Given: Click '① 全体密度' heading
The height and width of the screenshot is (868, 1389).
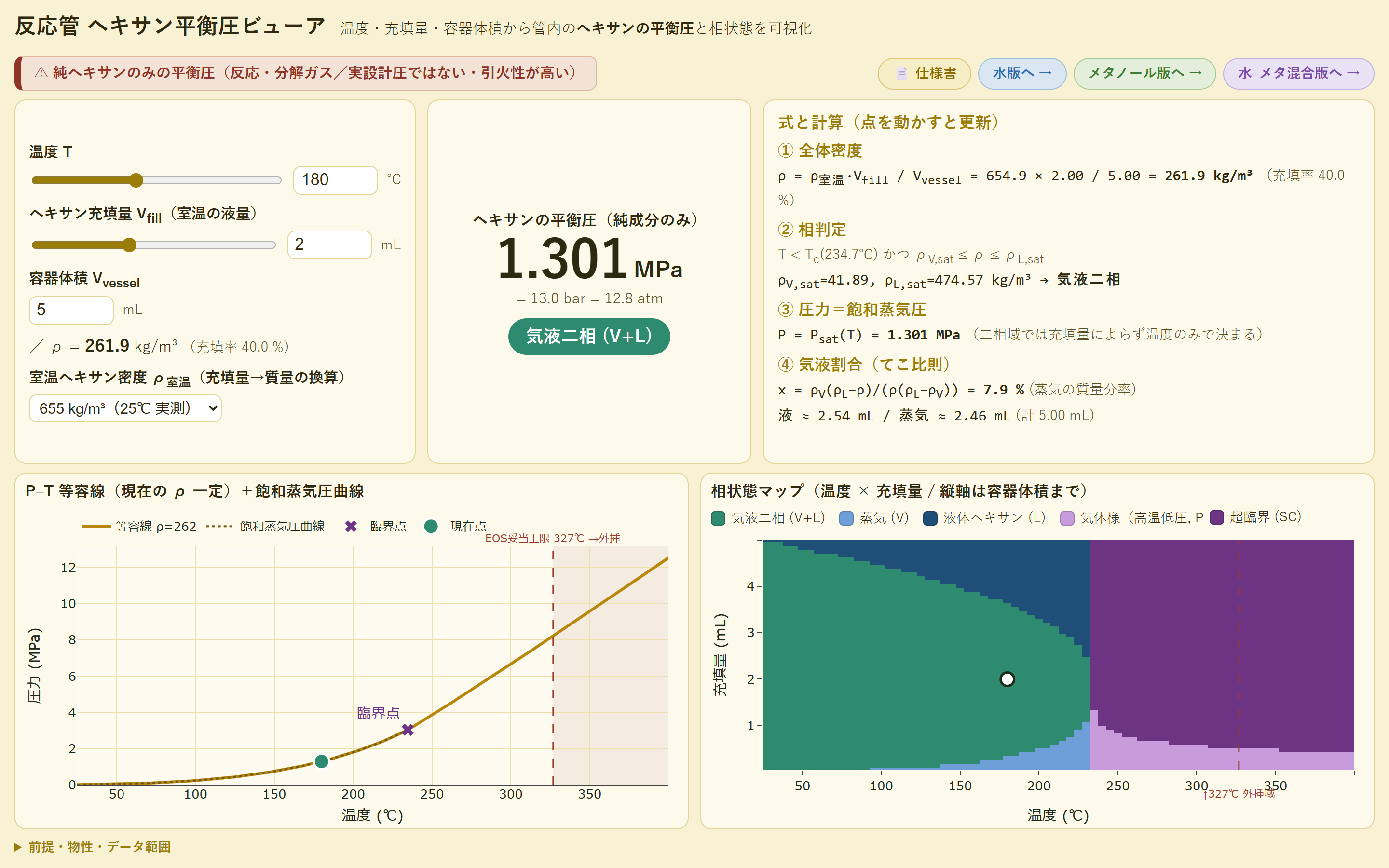Looking at the screenshot, I should tap(819, 151).
